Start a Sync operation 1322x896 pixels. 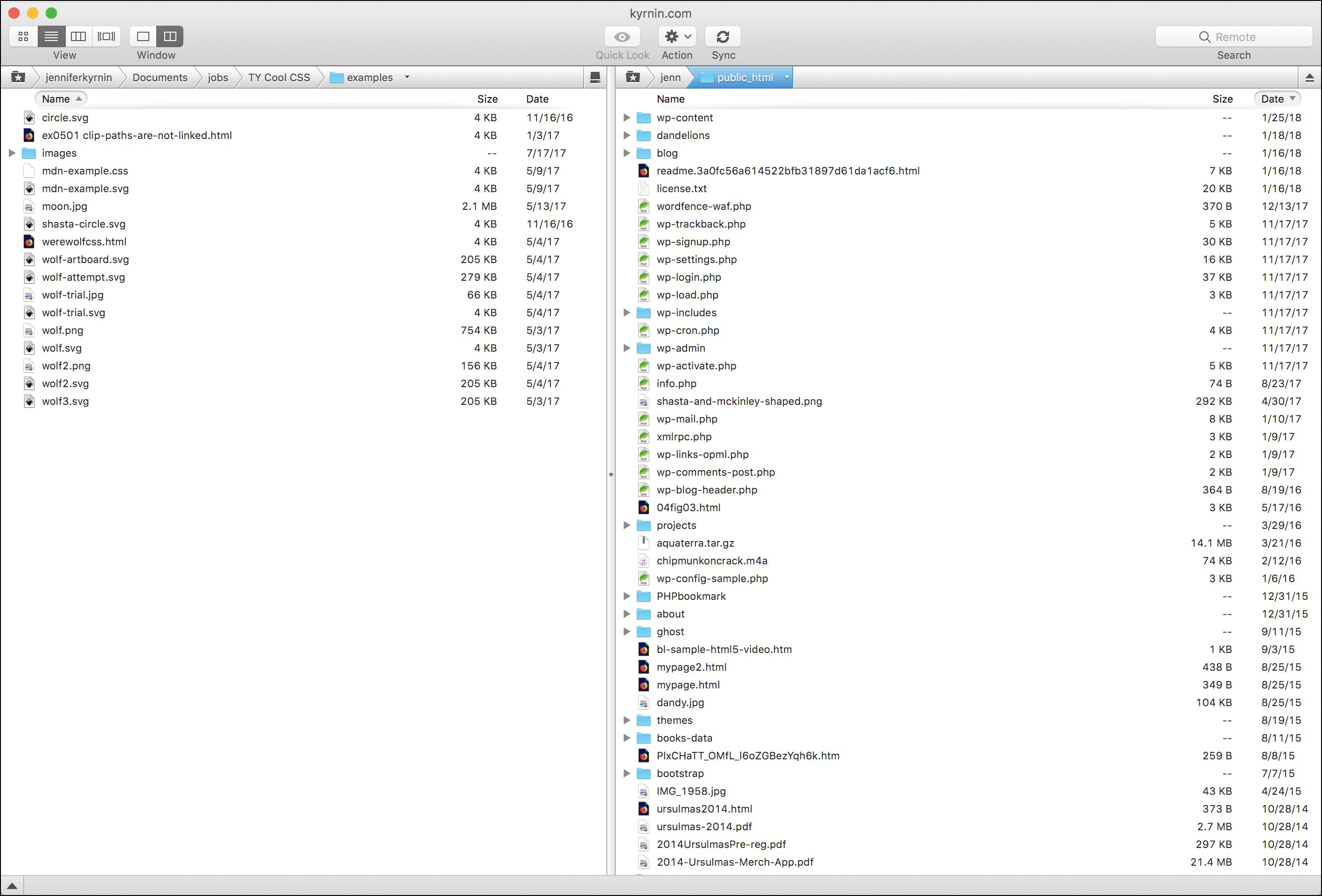click(723, 36)
